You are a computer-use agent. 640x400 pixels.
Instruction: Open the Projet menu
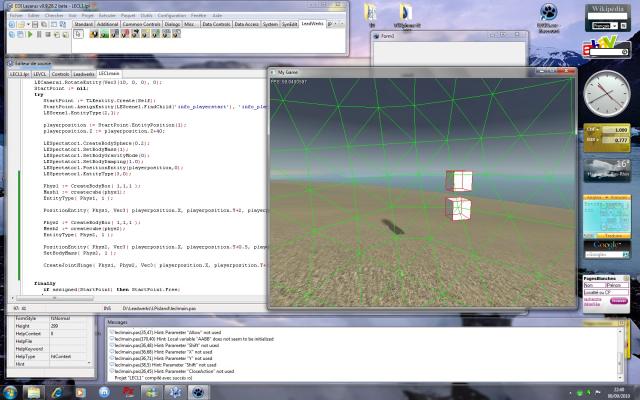[x=88, y=16]
